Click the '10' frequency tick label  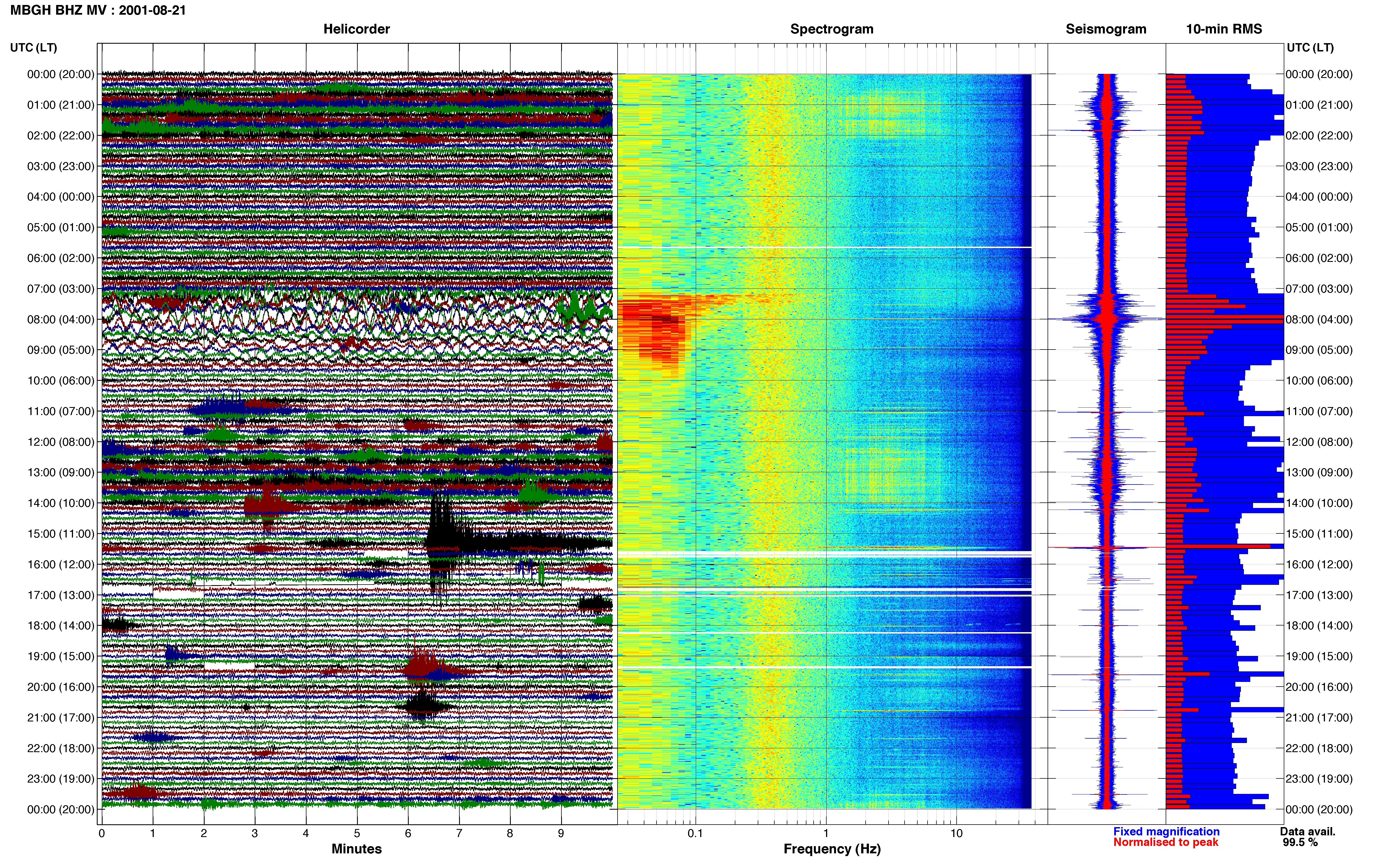pos(956,833)
